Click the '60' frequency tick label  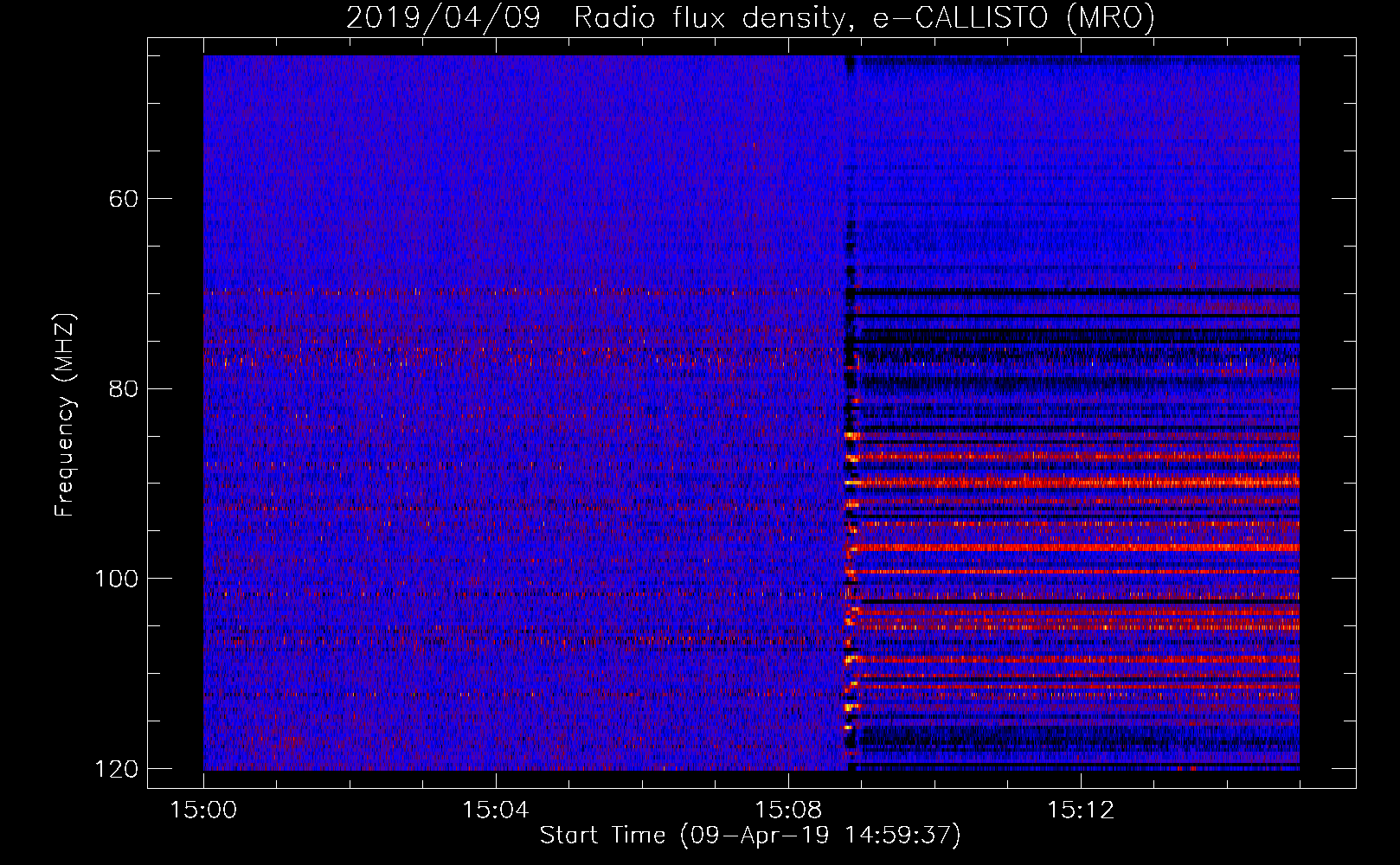(124, 199)
